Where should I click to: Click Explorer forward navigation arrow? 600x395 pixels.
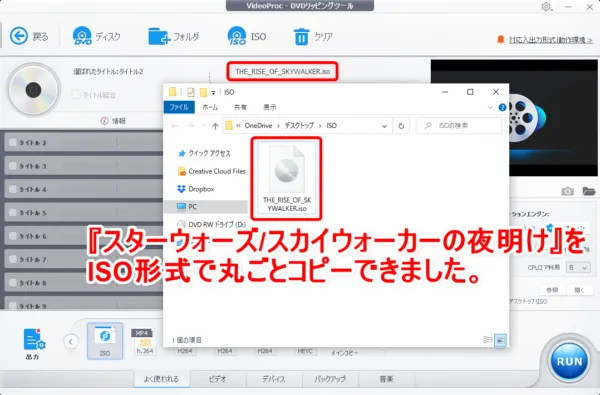(x=190, y=126)
